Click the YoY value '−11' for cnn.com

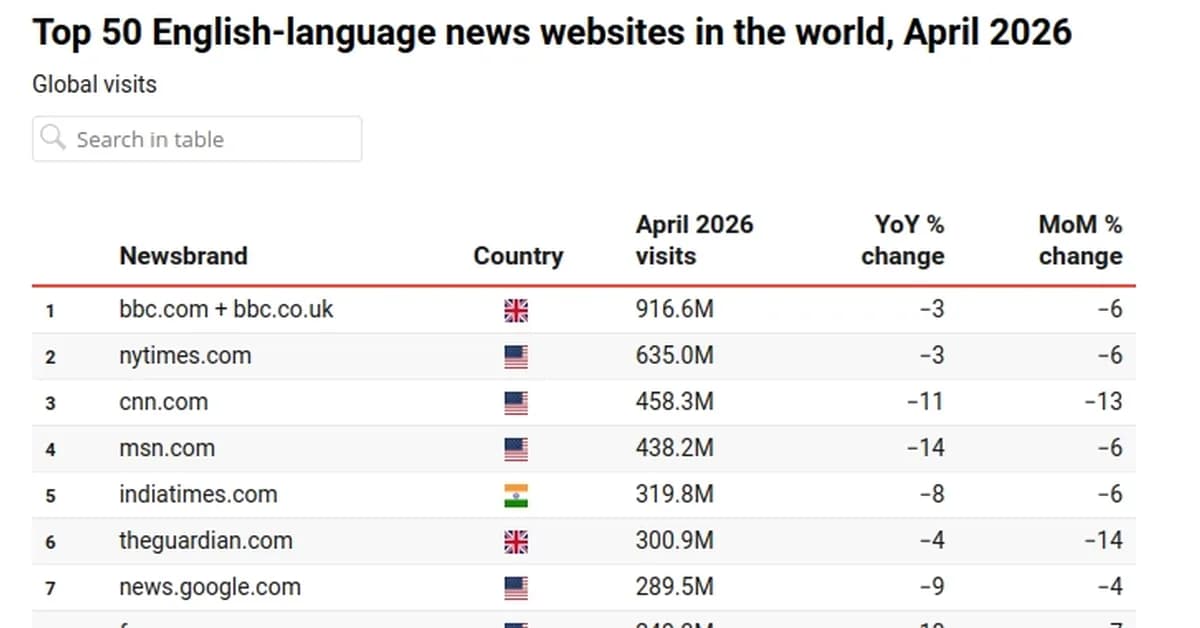pos(925,402)
